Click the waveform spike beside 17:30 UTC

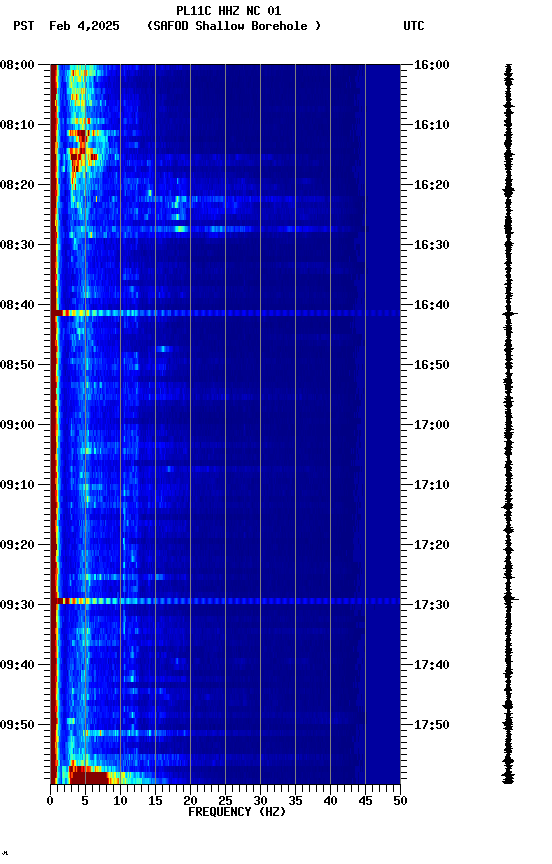coord(511,598)
